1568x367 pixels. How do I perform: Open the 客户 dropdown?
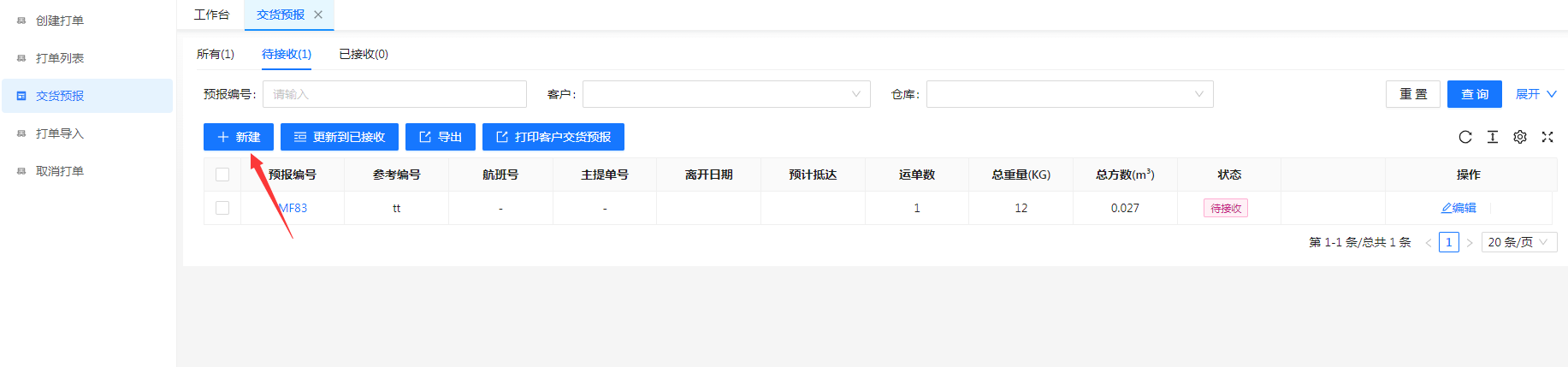point(725,94)
